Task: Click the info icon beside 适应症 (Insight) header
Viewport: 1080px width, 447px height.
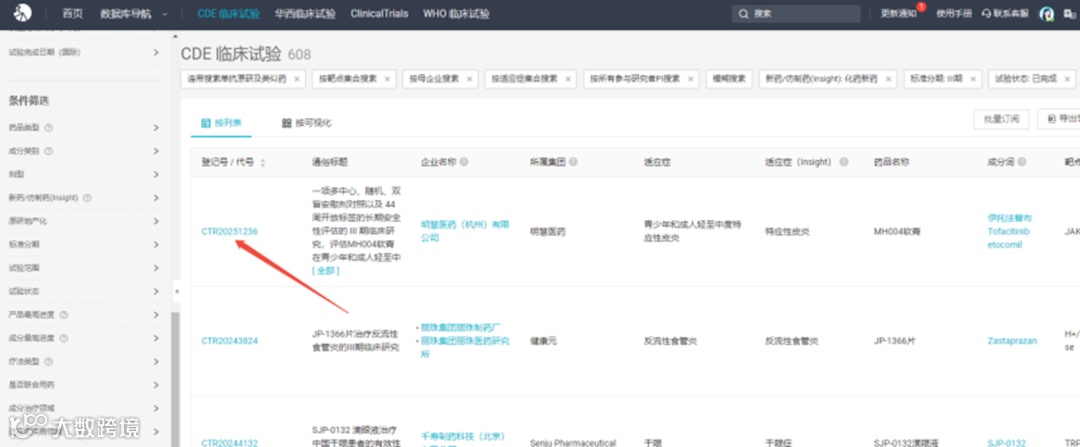Action: 843,163
